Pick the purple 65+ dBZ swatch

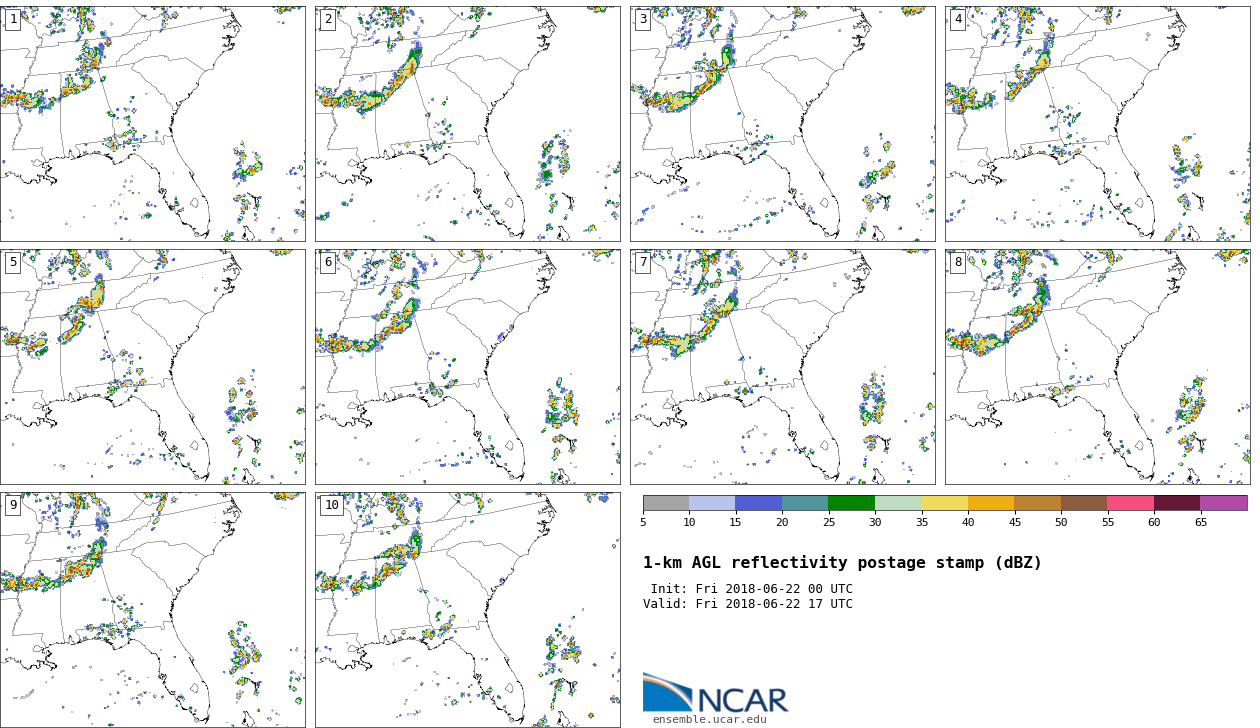[1223, 503]
